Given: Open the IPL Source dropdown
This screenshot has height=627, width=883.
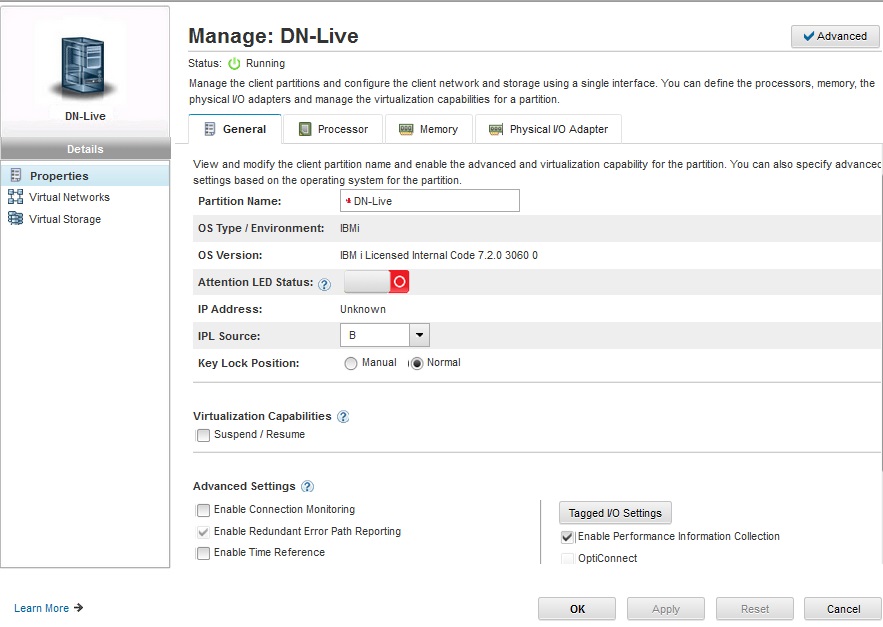Looking at the screenshot, I should coord(420,336).
